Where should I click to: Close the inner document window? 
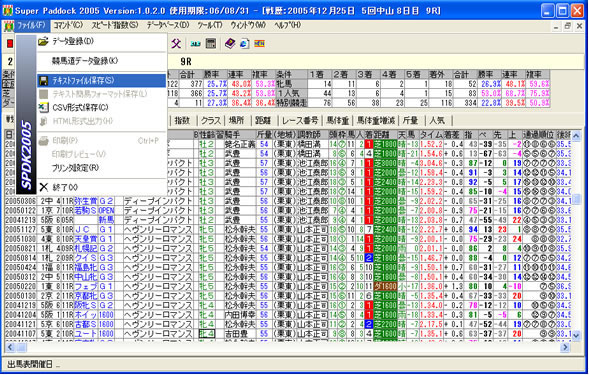[x=578, y=26]
